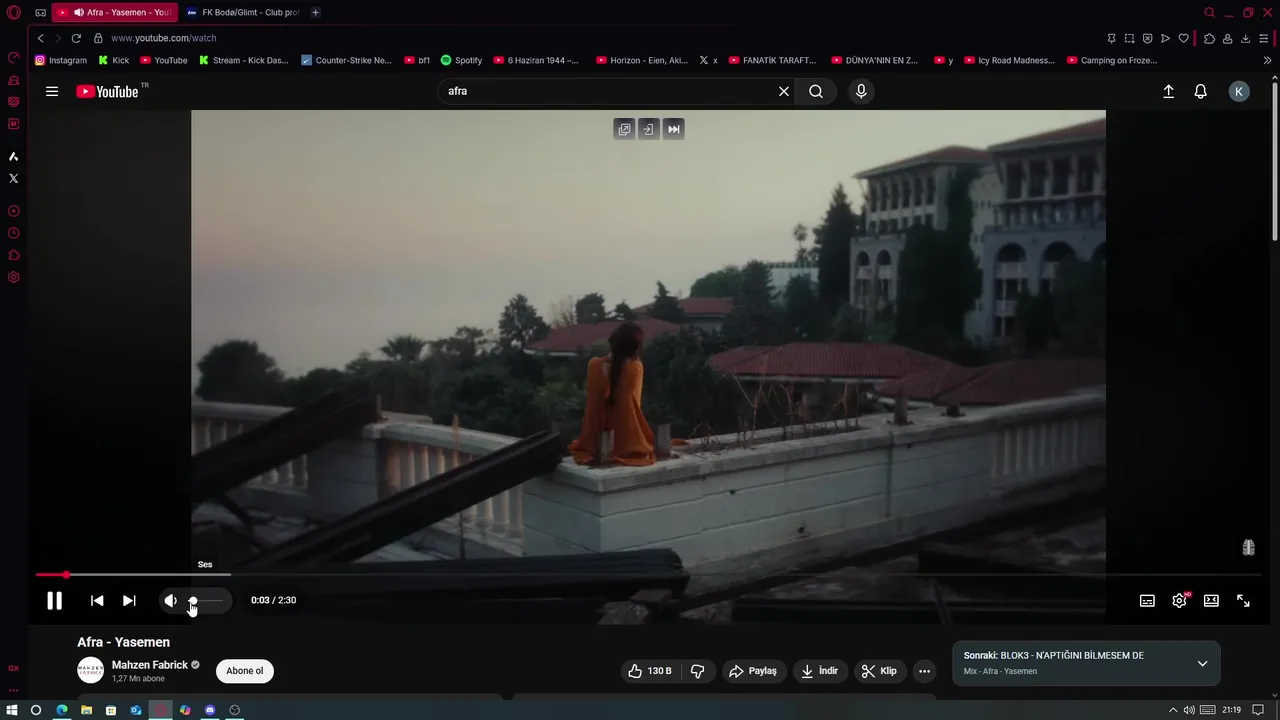Go back in browser history
1280x720 pixels.
[x=41, y=38]
